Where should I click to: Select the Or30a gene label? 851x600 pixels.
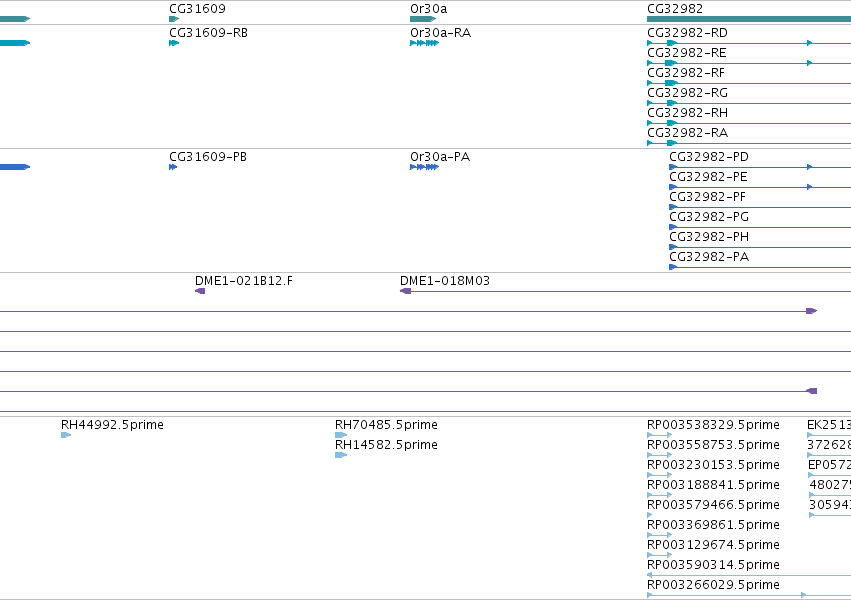428,9
